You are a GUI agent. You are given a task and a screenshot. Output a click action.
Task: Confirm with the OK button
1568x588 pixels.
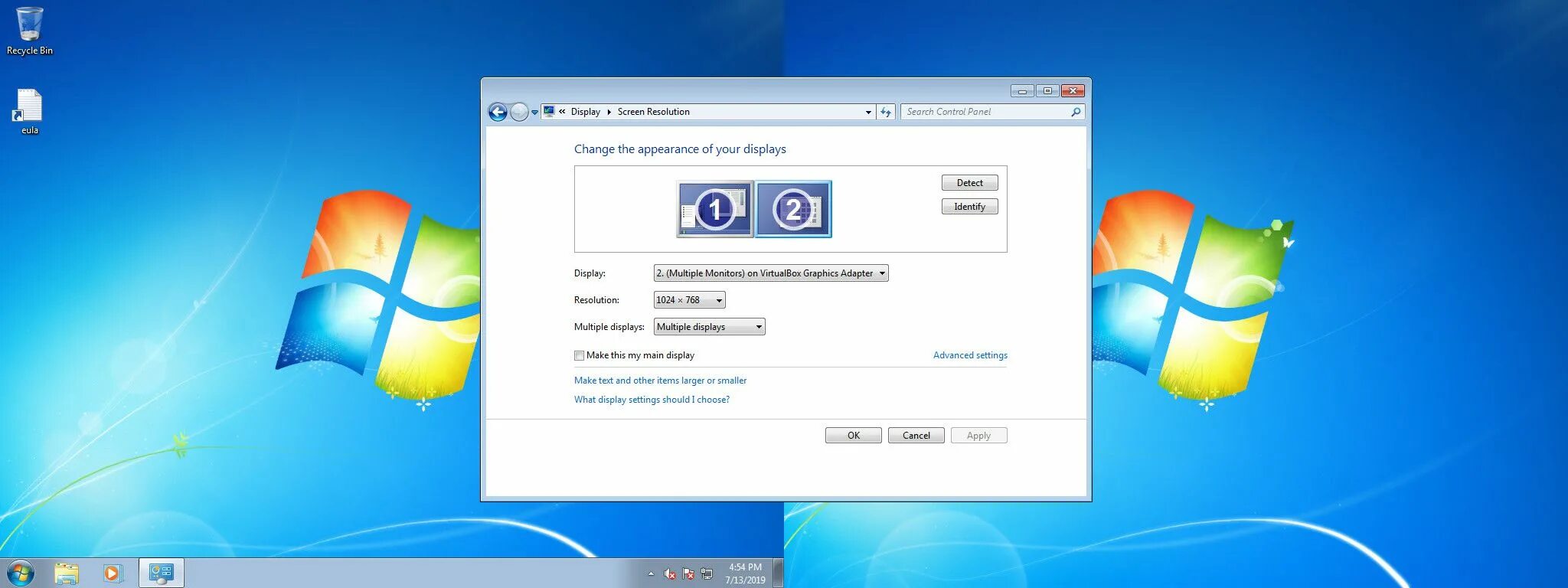click(854, 436)
